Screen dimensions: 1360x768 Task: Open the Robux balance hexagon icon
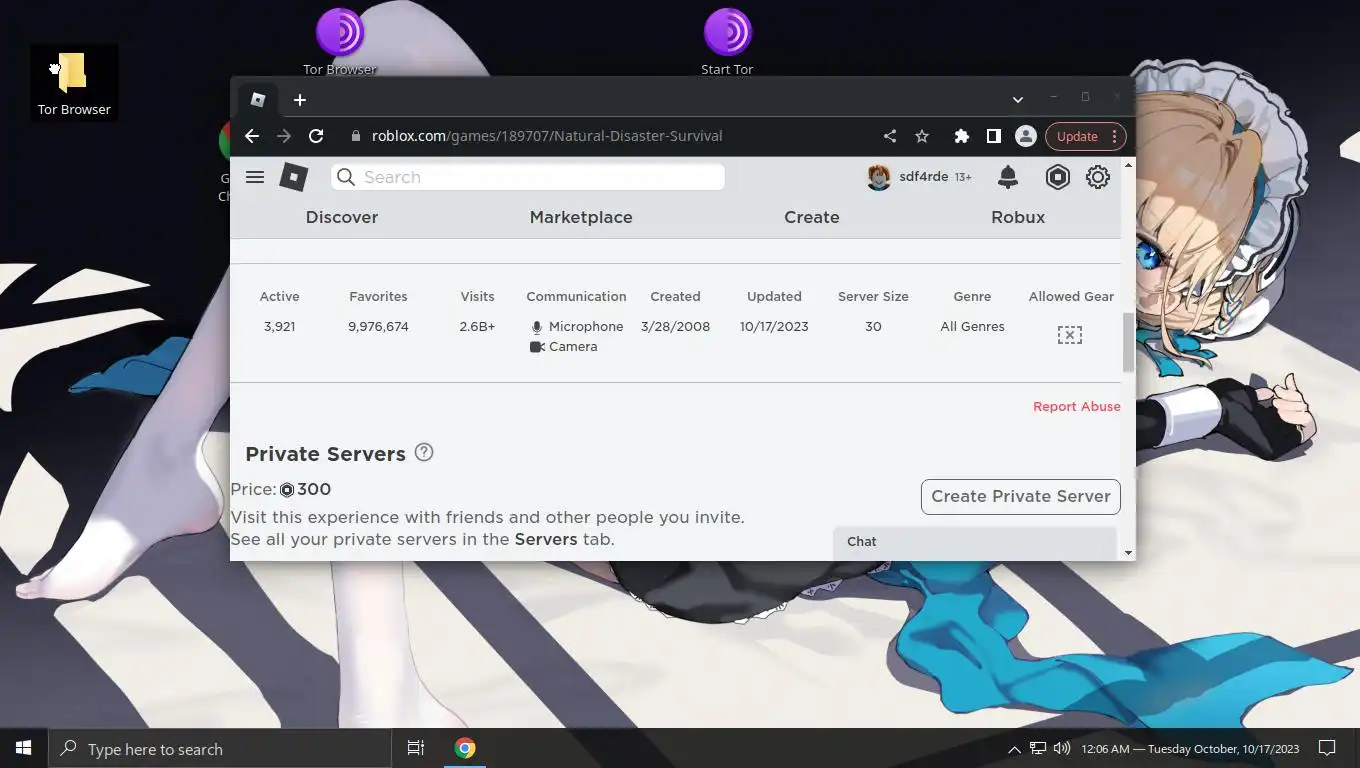tap(1058, 177)
